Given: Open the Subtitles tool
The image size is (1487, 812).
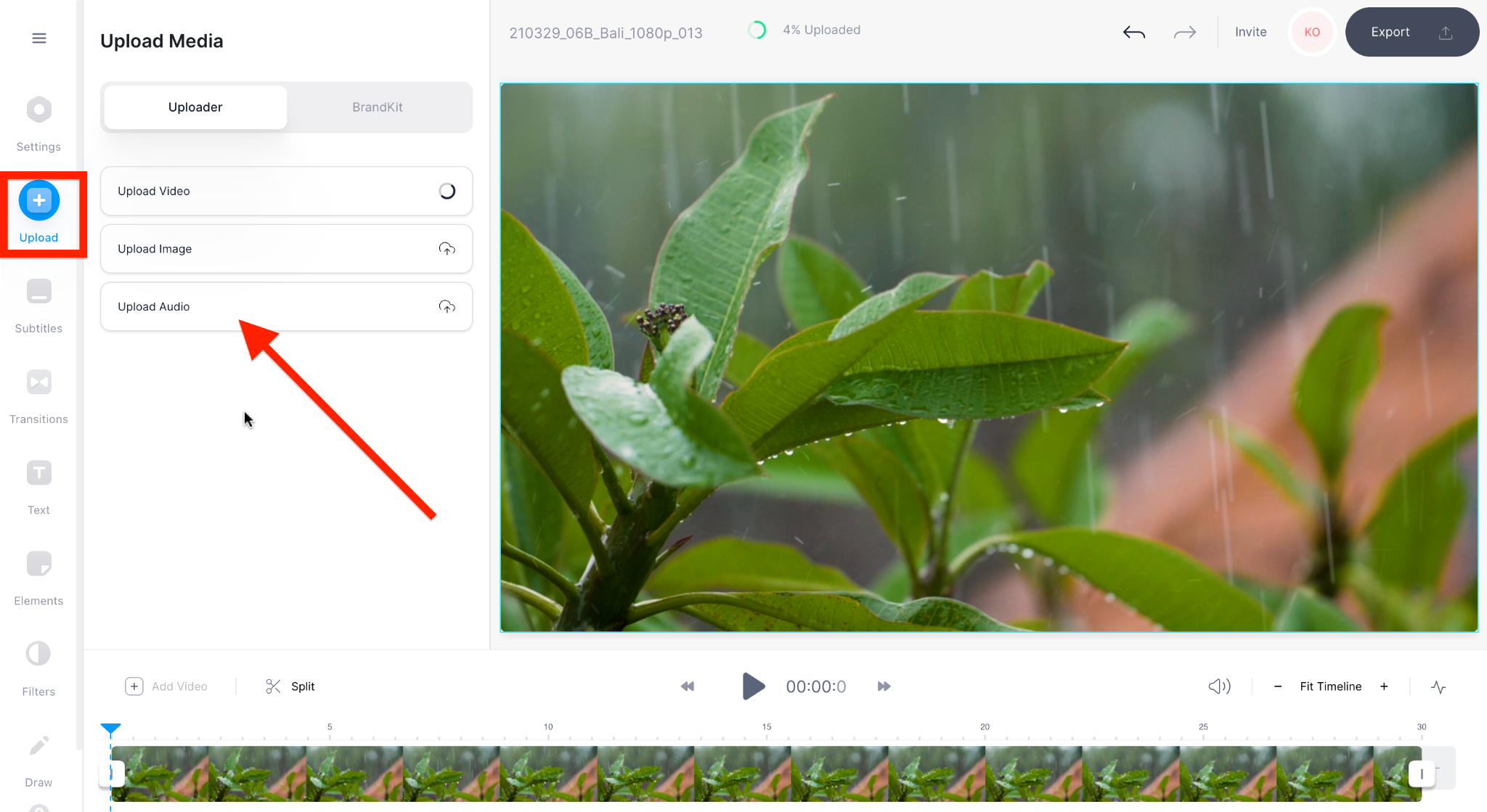Looking at the screenshot, I should point(39,305).
